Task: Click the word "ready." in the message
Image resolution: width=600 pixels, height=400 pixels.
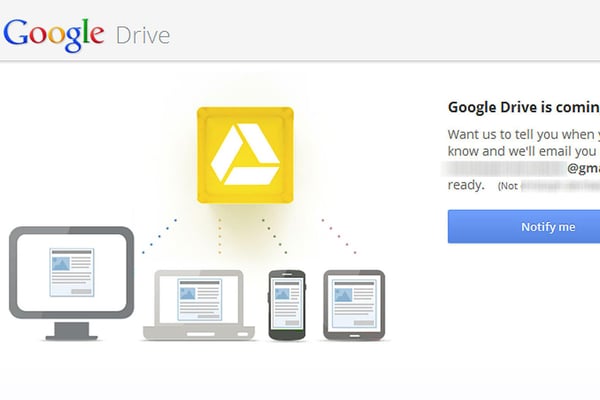Action: click(x=467, y=185)
